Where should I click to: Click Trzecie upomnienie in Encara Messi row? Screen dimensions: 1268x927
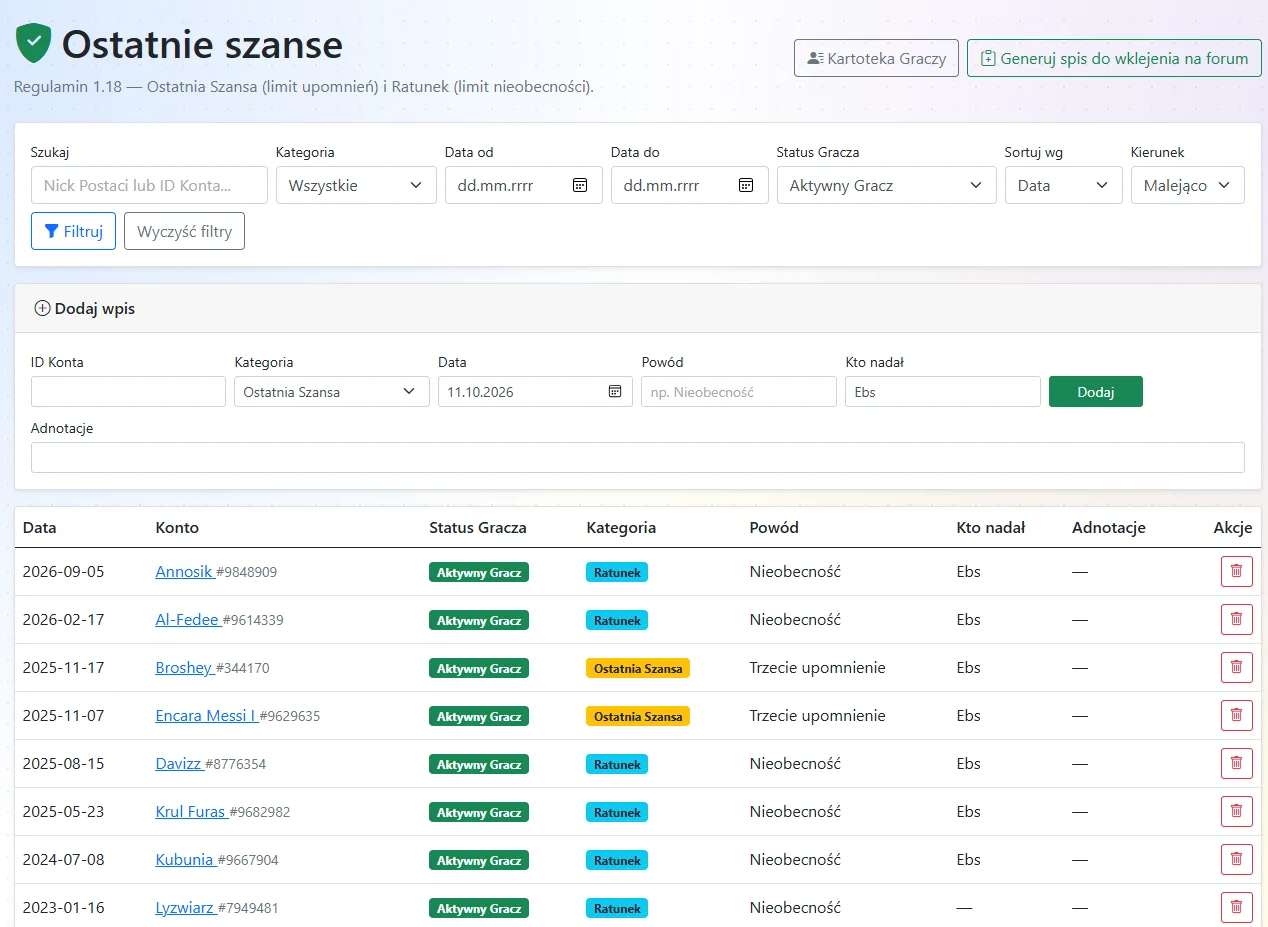818,715
